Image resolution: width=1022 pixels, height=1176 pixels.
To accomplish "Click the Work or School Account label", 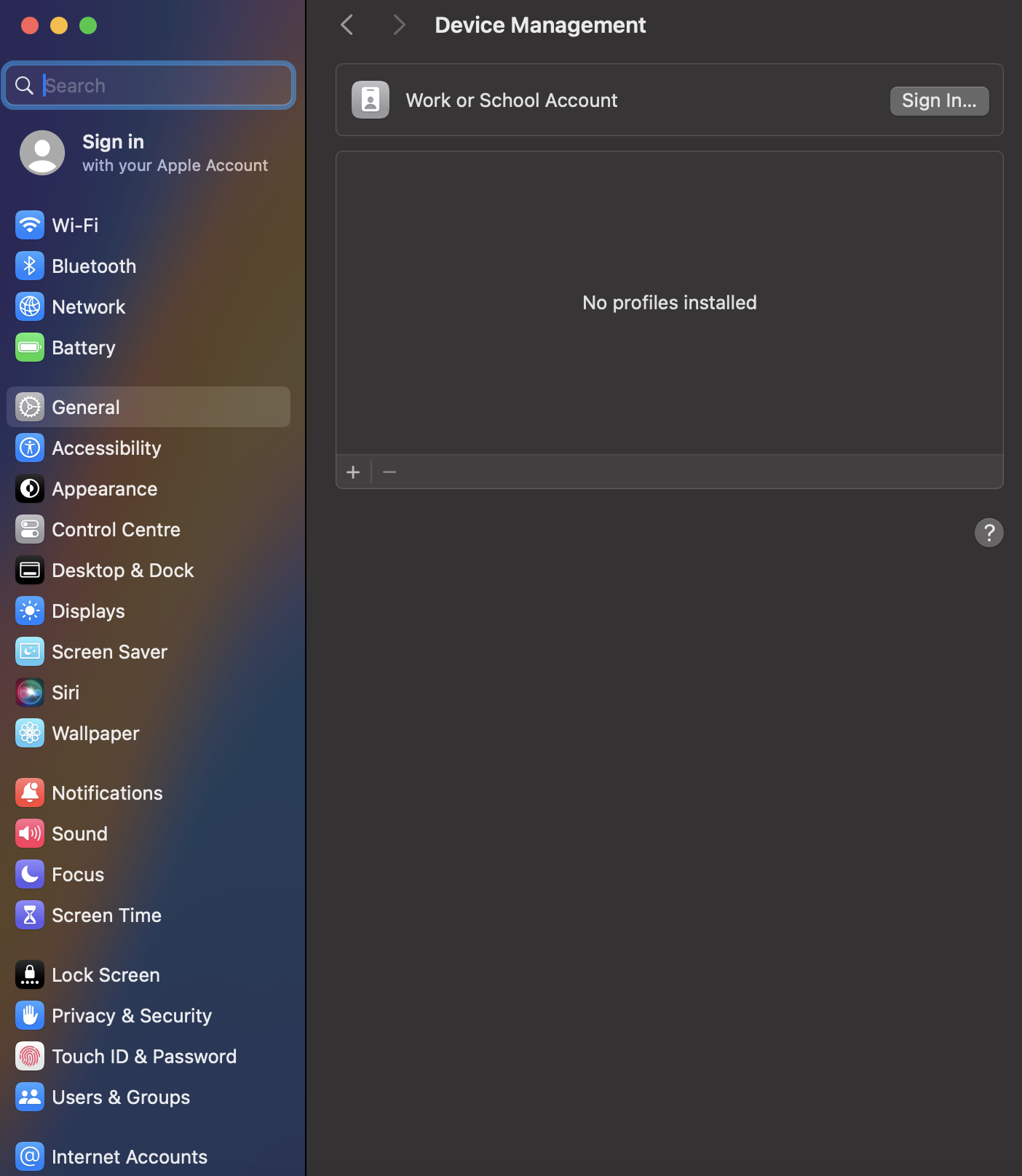I will [x=512, y=100].
